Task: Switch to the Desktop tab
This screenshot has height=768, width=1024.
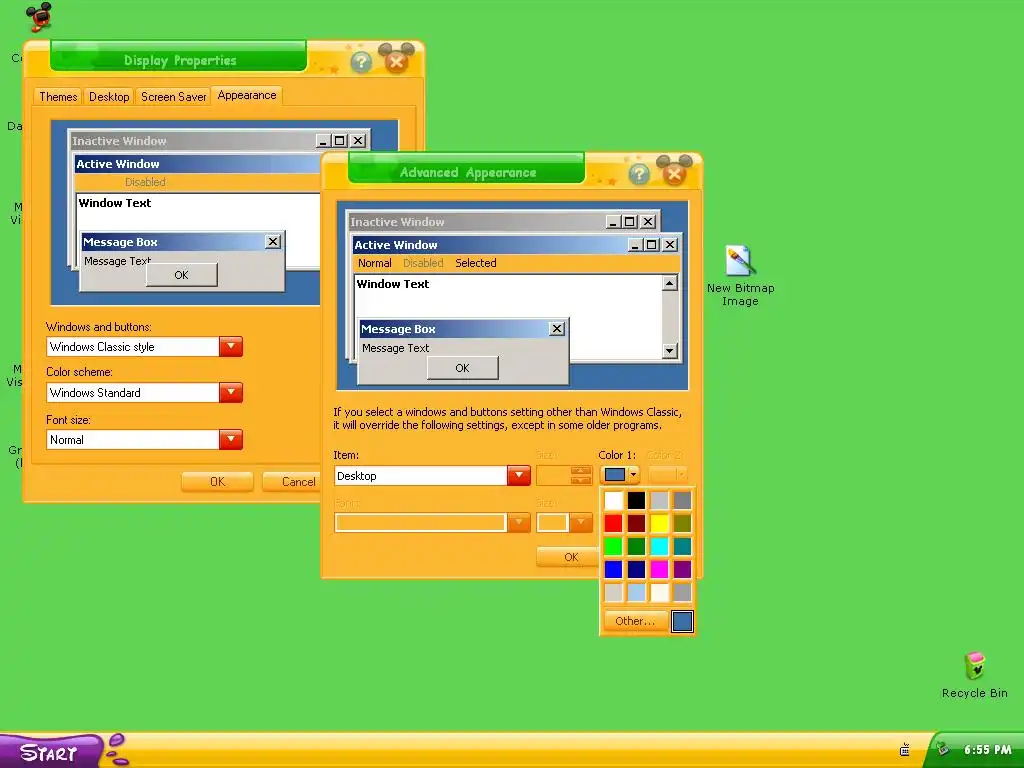Action: (109, 97)
